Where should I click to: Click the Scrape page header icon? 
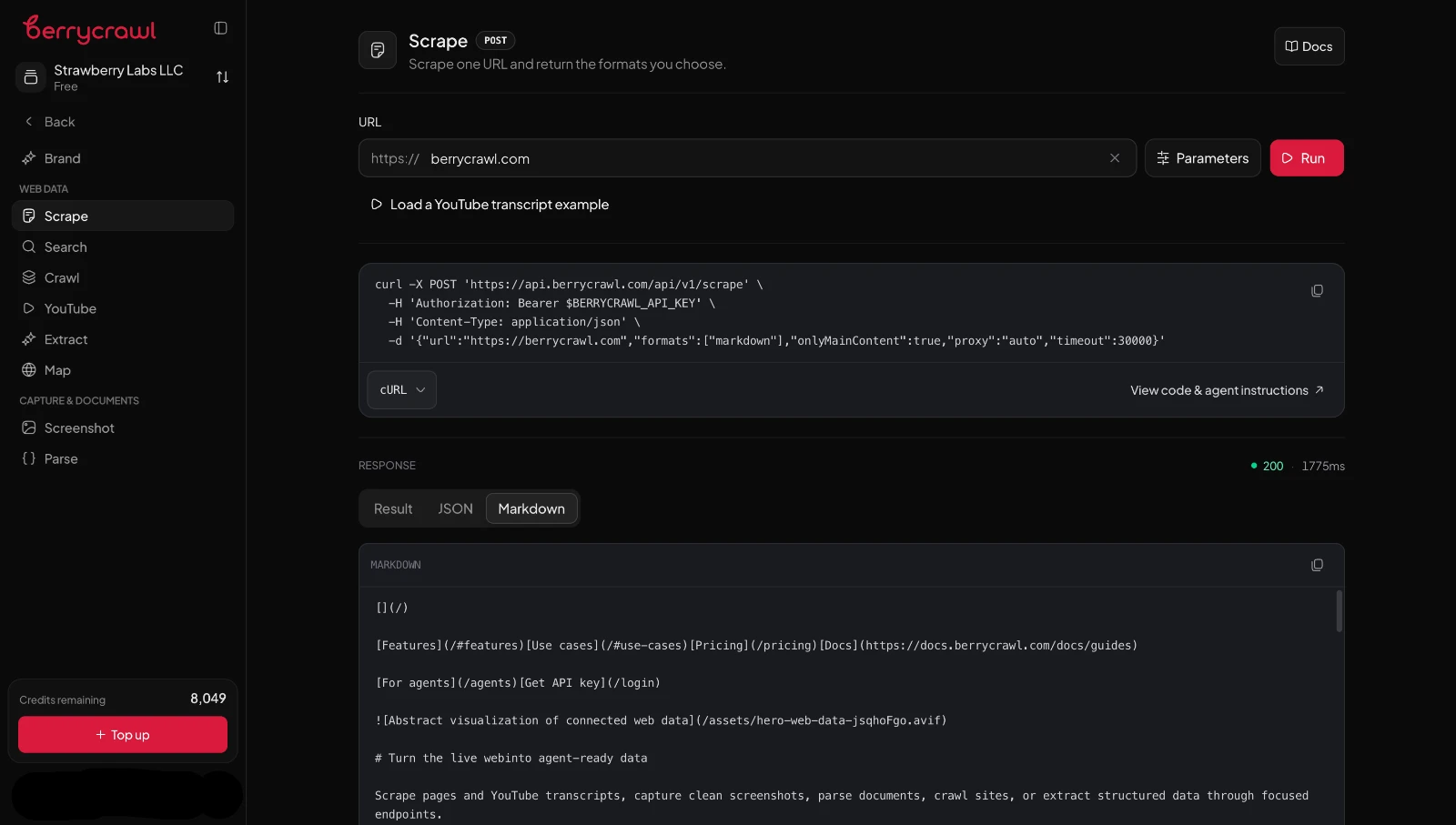point(378,50)
